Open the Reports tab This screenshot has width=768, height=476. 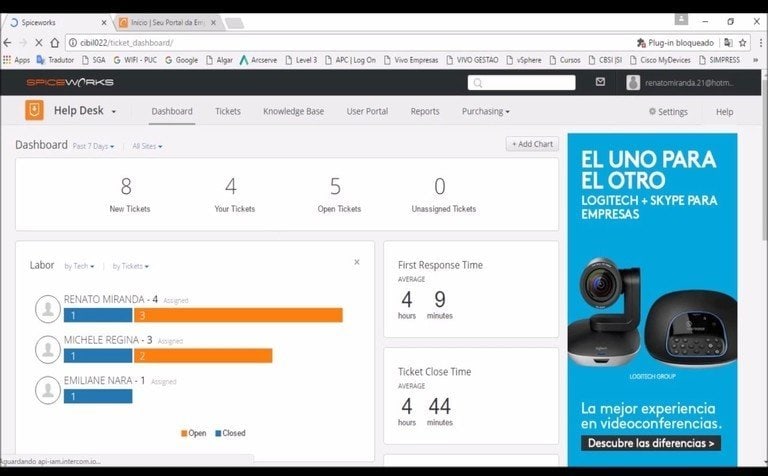(x=425, y=111)
